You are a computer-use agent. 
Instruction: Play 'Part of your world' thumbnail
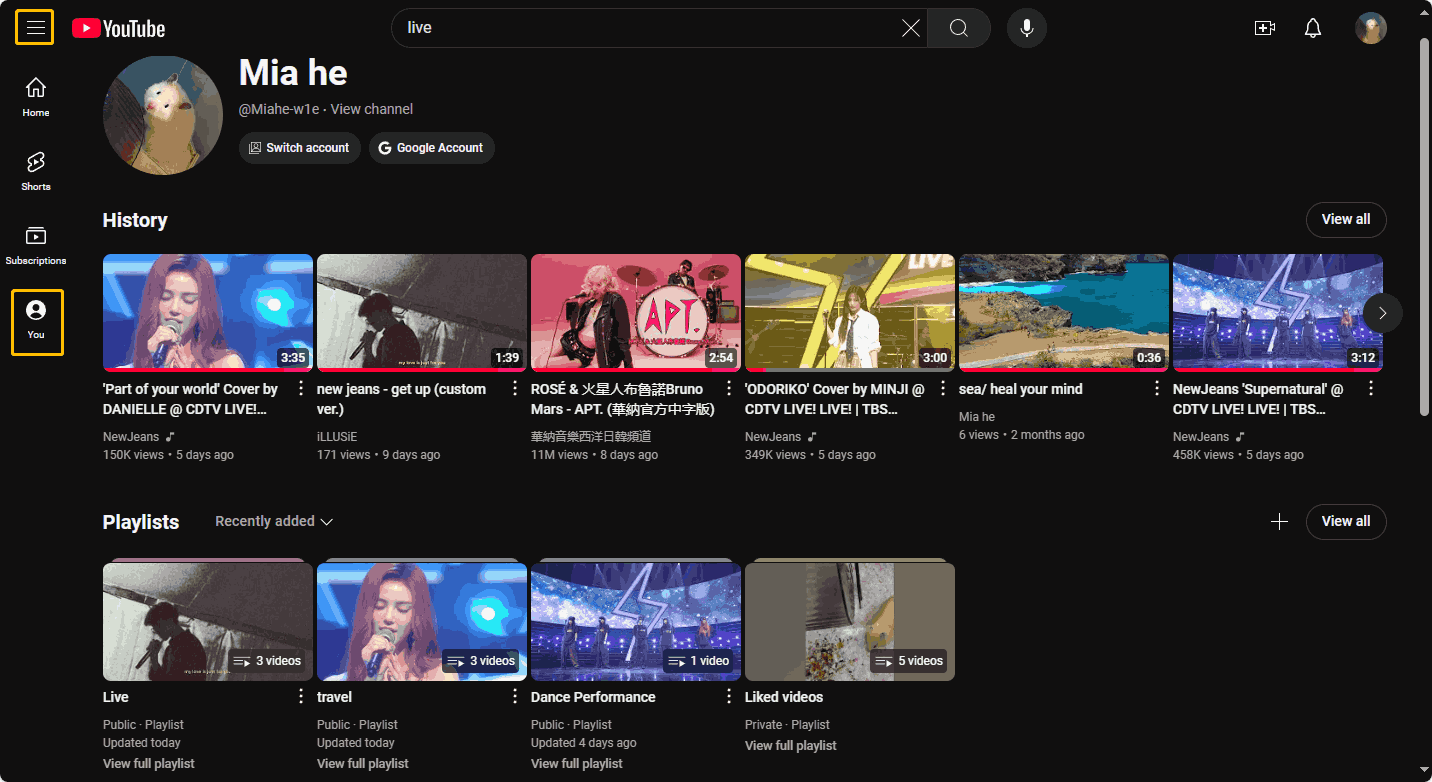208,313
